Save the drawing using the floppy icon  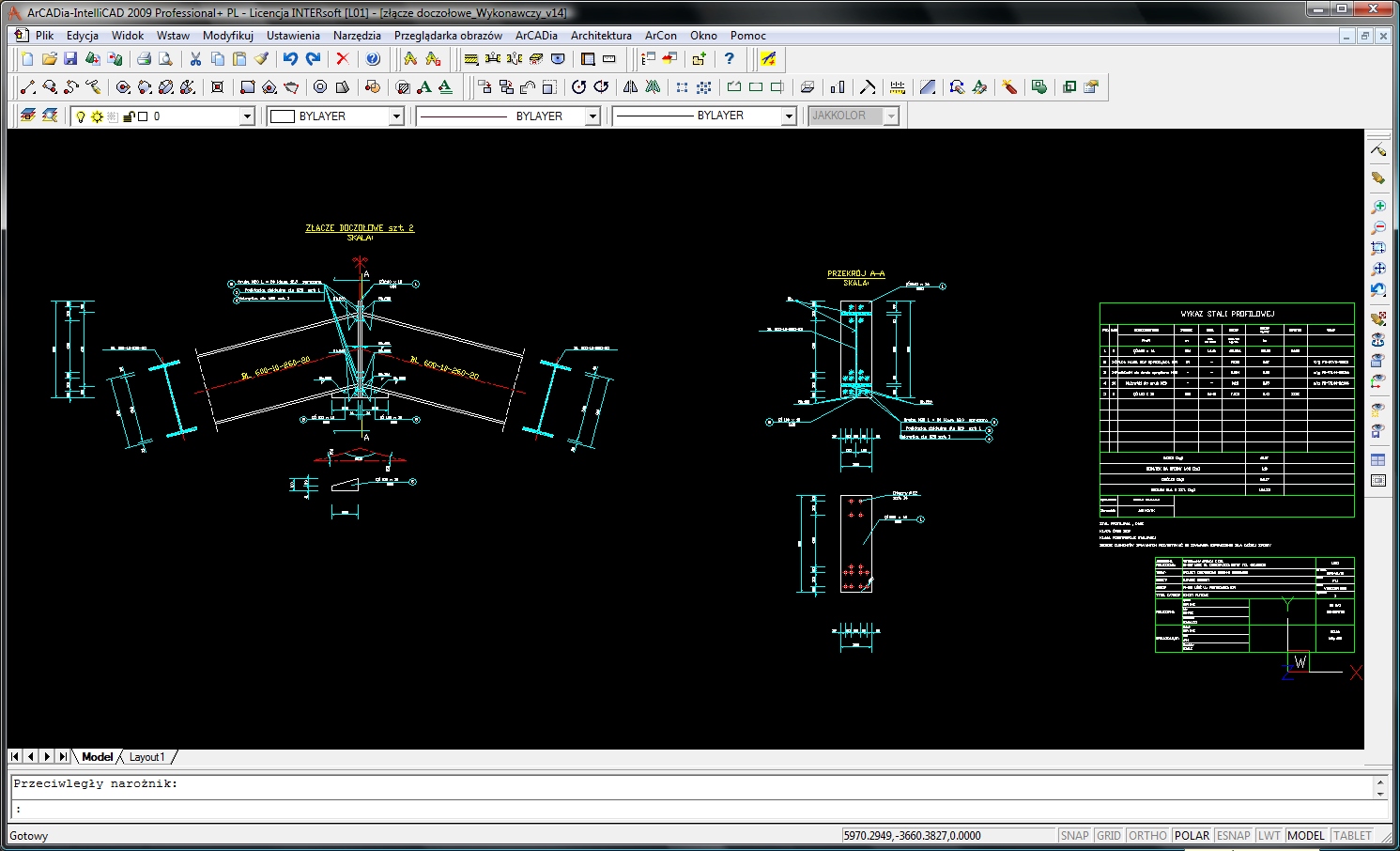70,58
